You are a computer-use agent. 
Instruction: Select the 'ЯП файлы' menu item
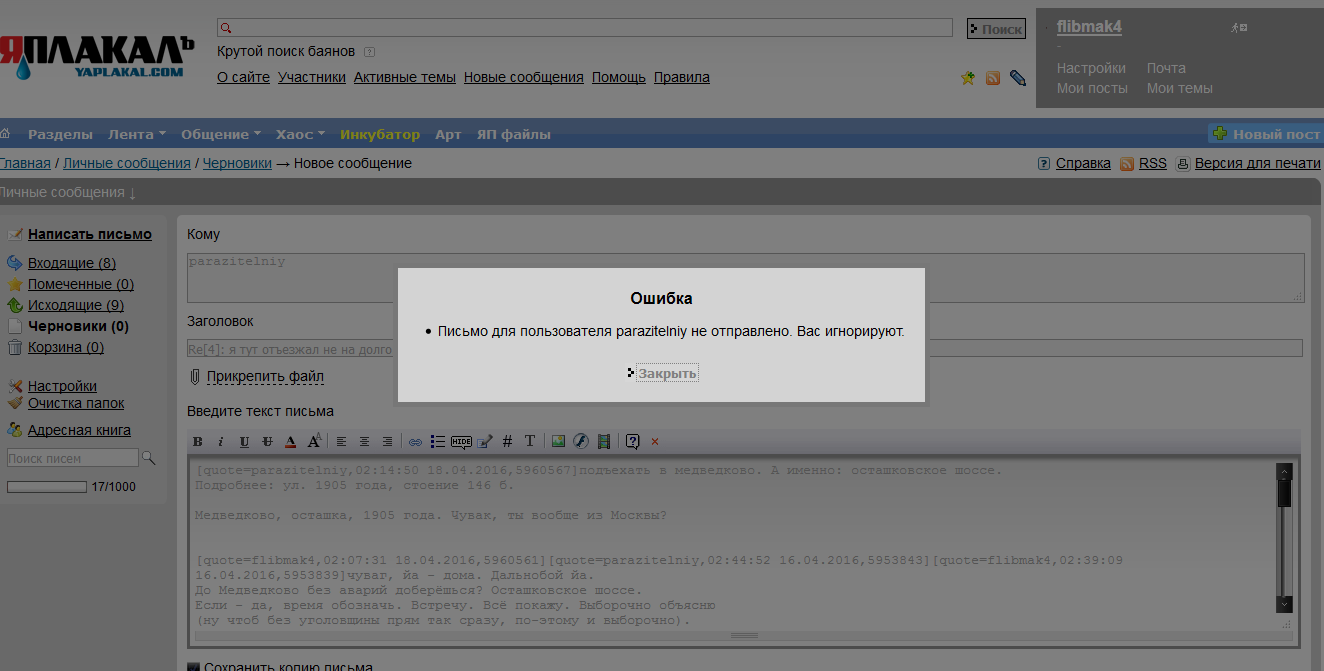click(513, 134)
